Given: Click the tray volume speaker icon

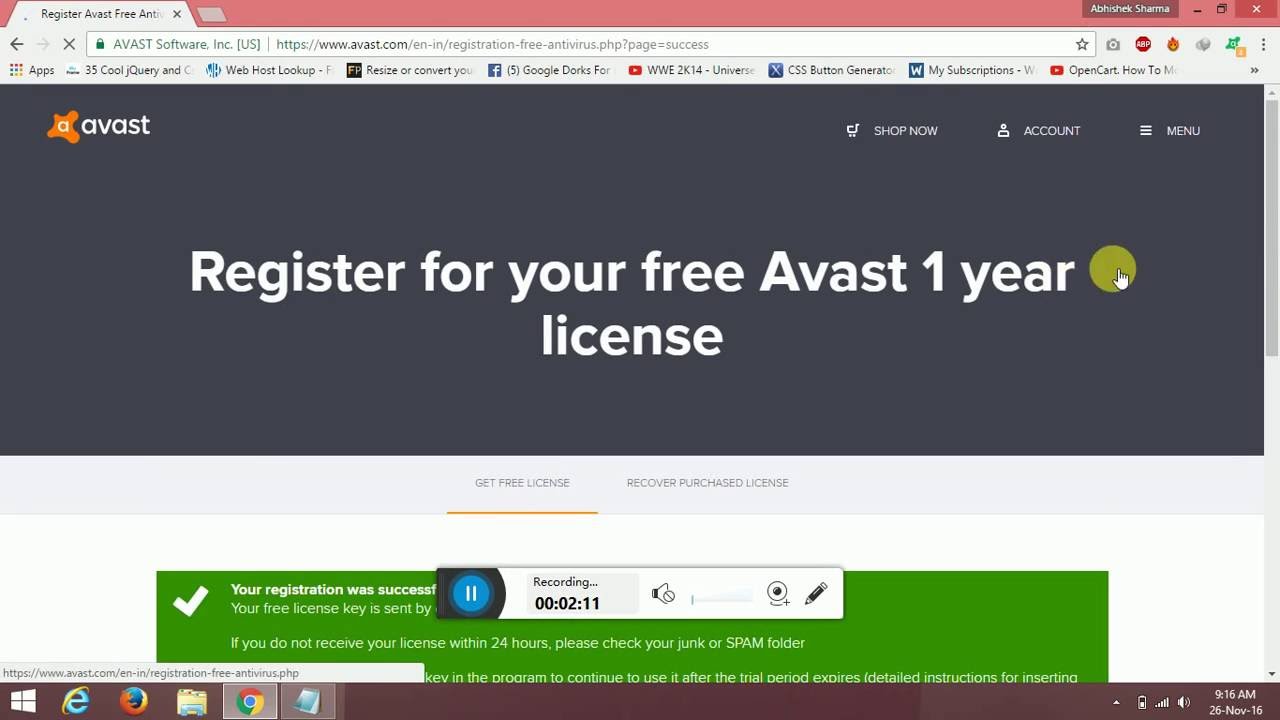Looking at the screenshot, I should tap(1184, 703).
